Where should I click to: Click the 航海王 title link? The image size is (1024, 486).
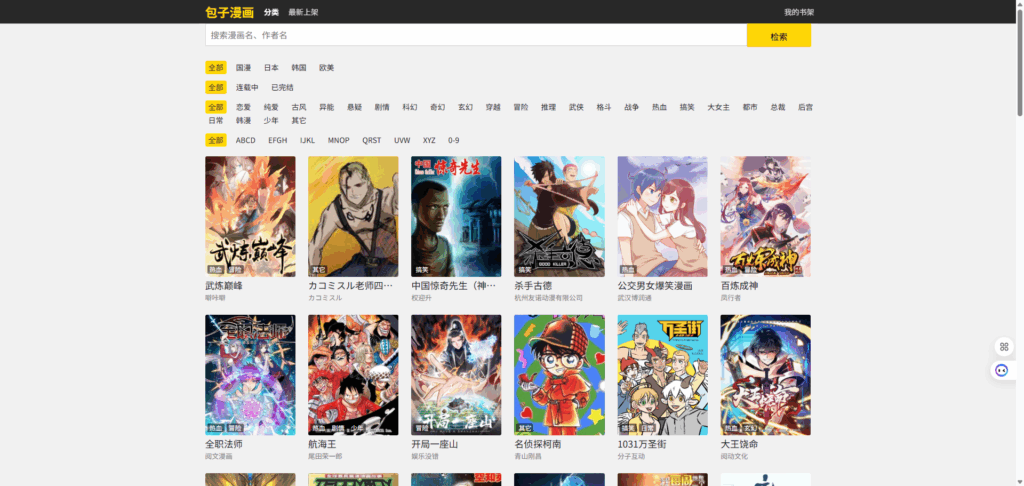pos(322,444)
